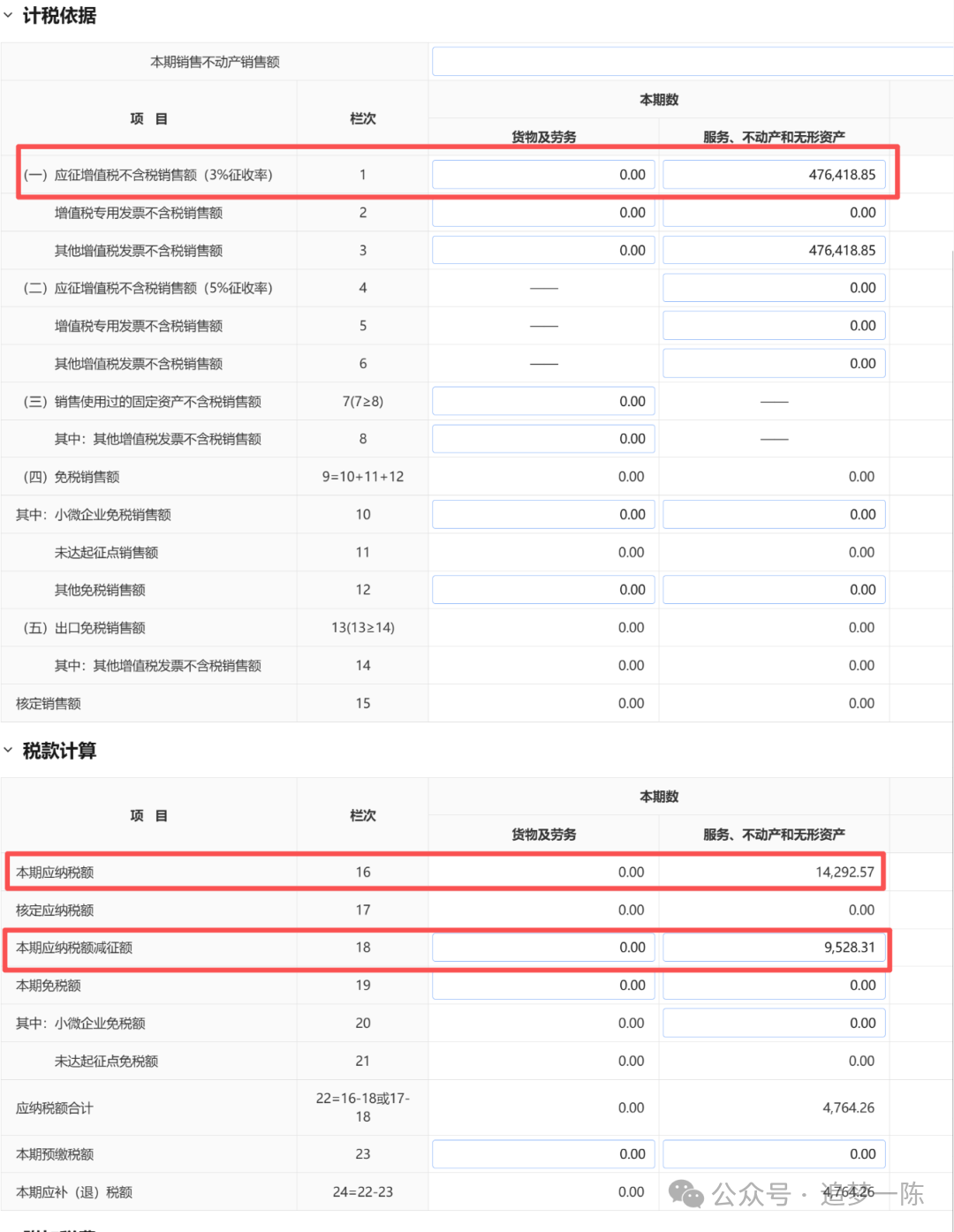Click the 本期预缴税额 goods field in row 23

click(542, 1153)
